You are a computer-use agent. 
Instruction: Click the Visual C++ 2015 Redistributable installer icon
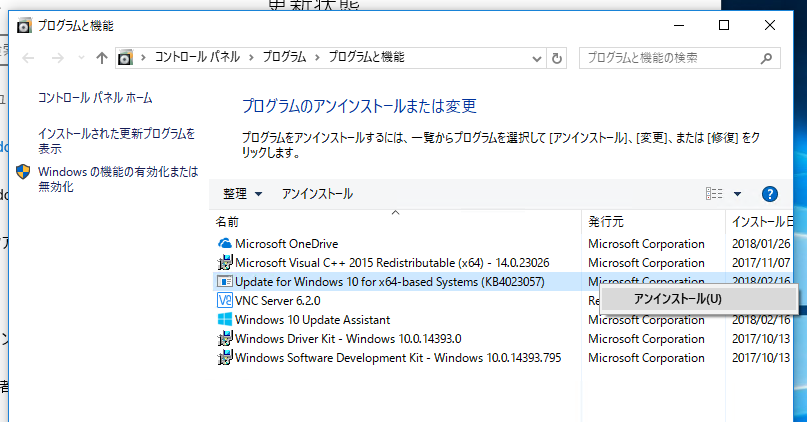tap(224, 262)
